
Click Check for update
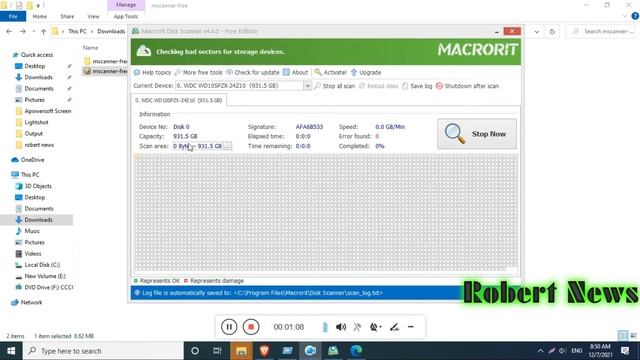(253, 72)
